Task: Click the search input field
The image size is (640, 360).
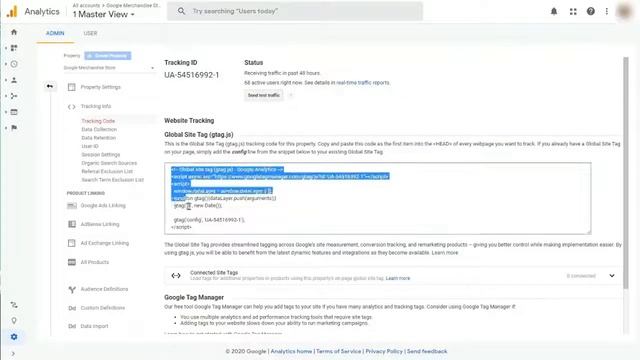Action: tap(295, 11)
